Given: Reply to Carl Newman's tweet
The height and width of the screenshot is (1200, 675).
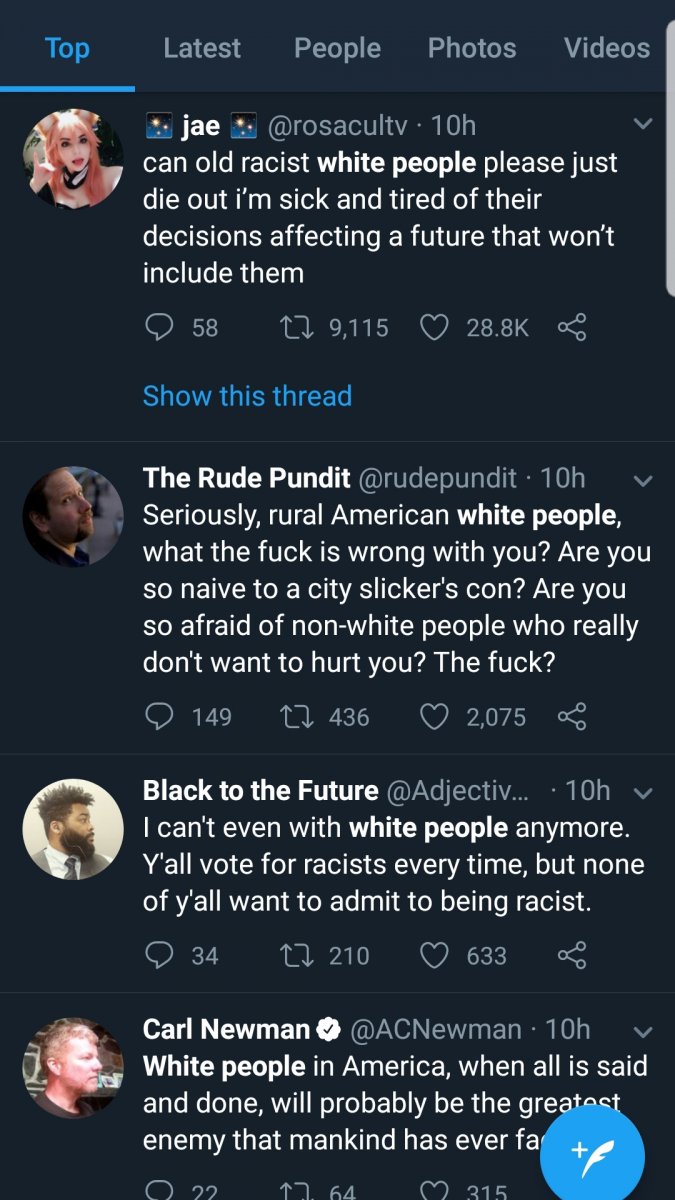Looking at the screenshot, I should click(x=160, y=1190).
